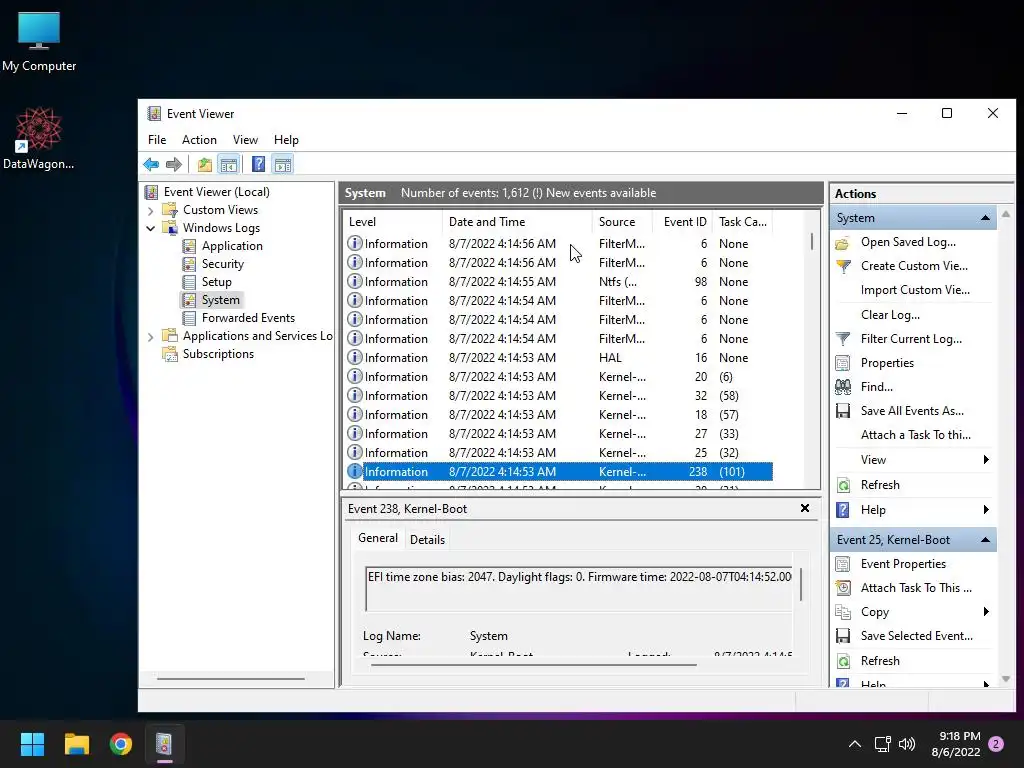Click the Up one level folder icon
The width and height of the screenshot is (1024, 768).
pos(205,165)
